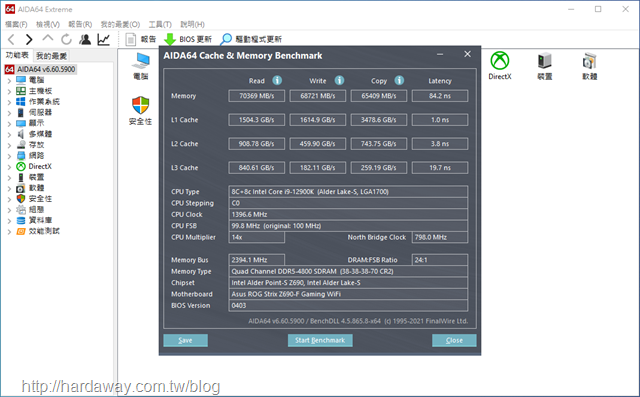Open the user favorites person icon
The image size is (640, 397).
85,40
